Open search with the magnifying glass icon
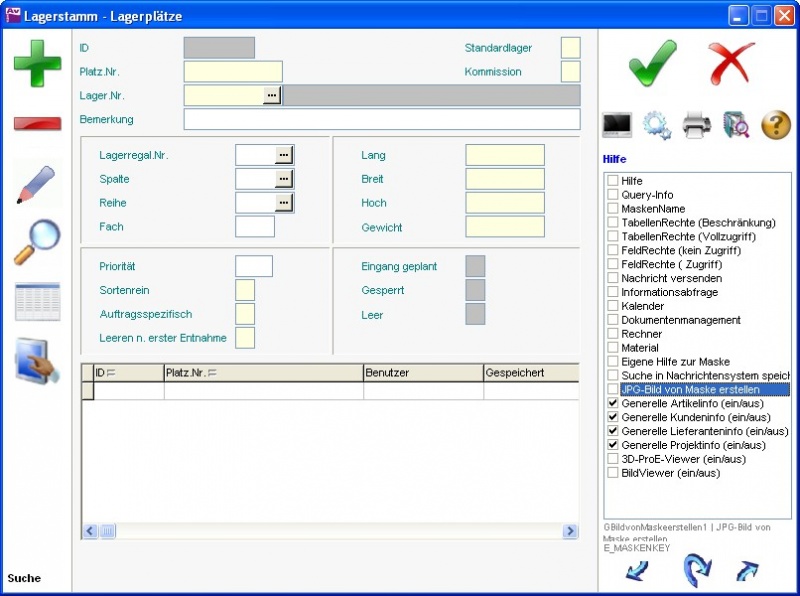Image resolution: width=800 pixels, height=596 pixels. point(37,242)
